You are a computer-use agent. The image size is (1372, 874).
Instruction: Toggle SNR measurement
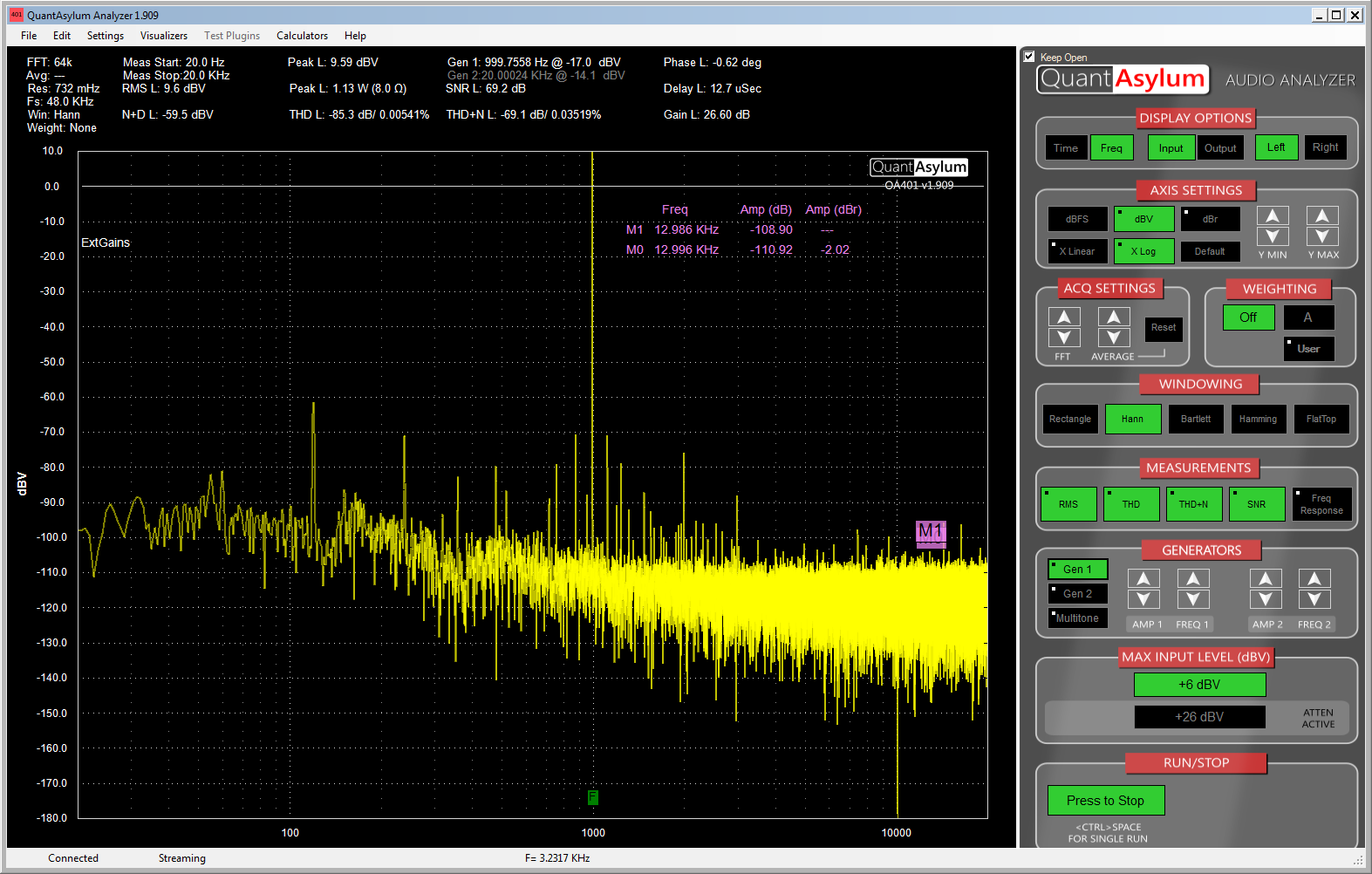pos(1257,504)
